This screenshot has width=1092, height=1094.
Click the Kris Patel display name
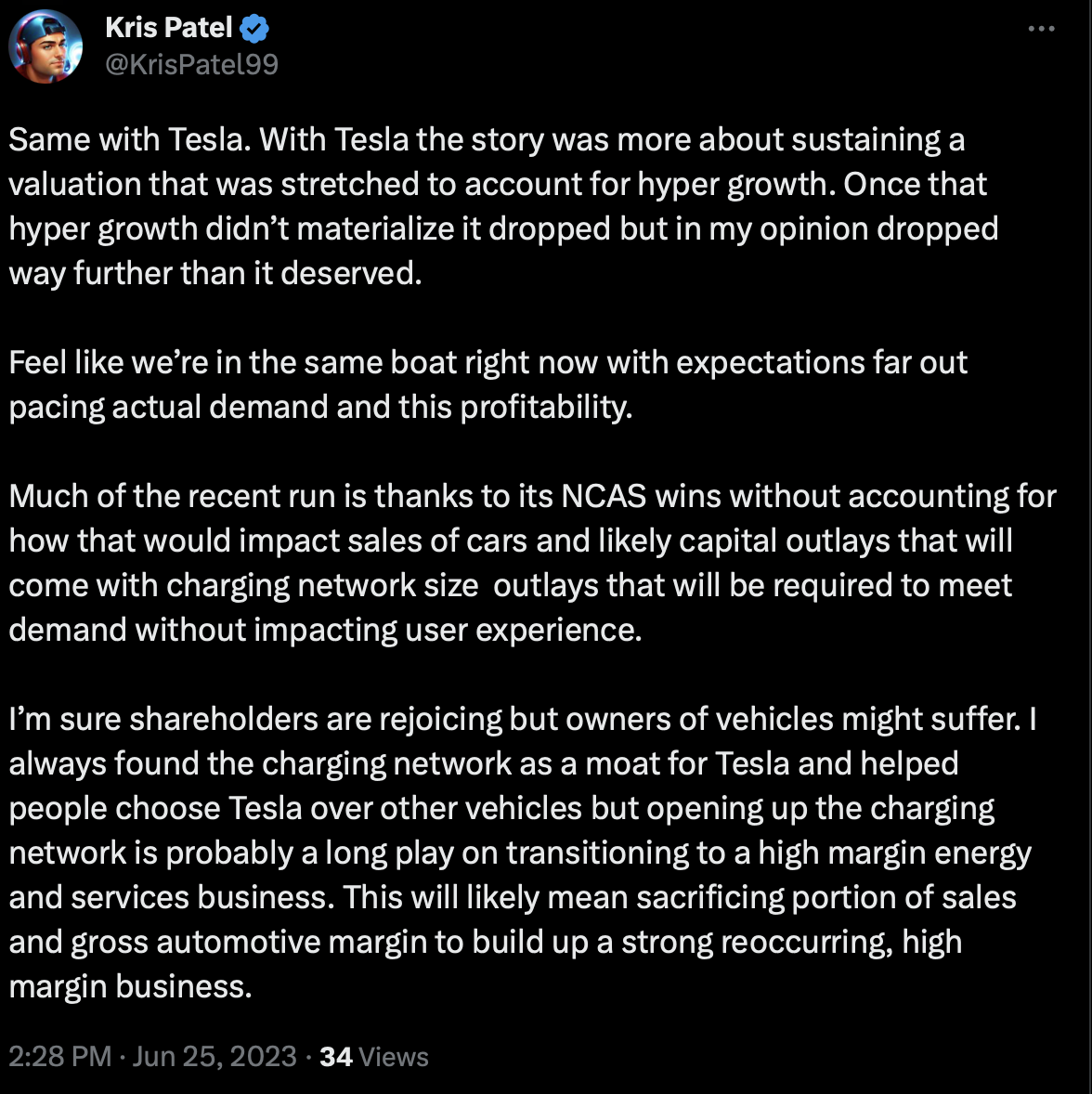[168, 28]
